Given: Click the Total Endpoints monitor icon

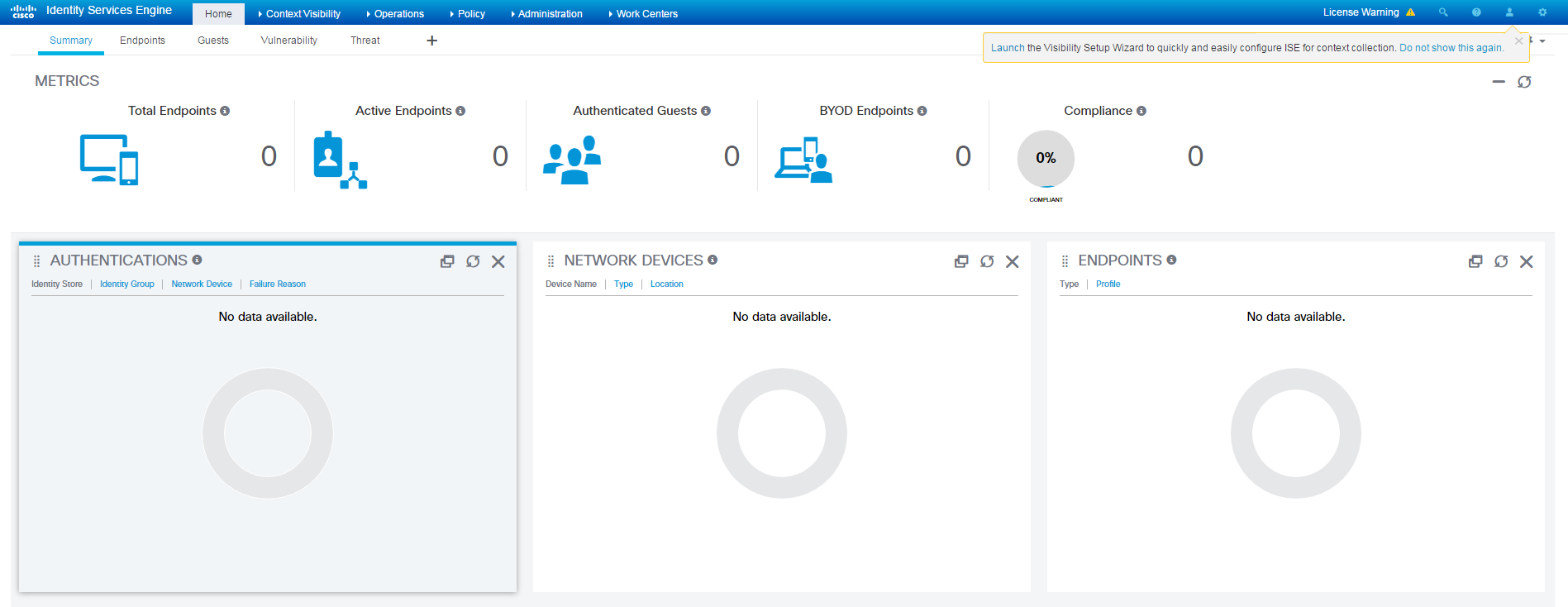Looking at the screenshot, I should pyautogui.click(x=109, y=160).
